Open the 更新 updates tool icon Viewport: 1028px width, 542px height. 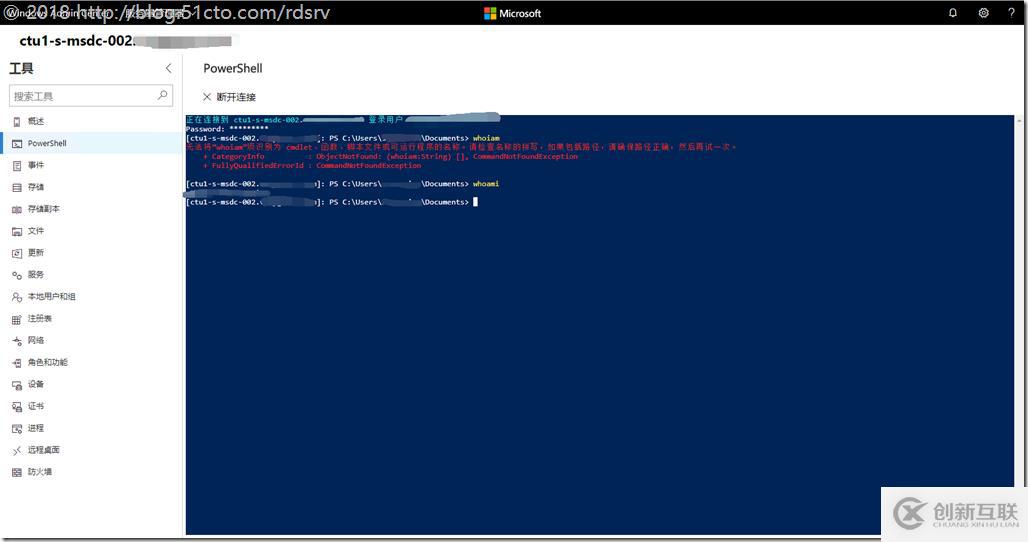point(17,253)
